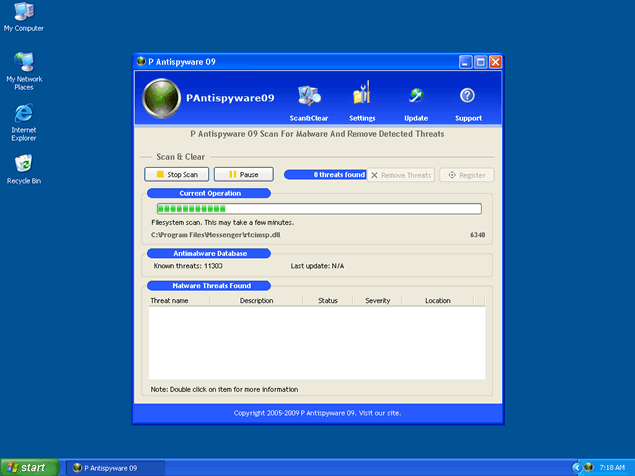Screen dimensions: 635x476
Task: Open the Windows Start menu
Action: tap(28, 467)
